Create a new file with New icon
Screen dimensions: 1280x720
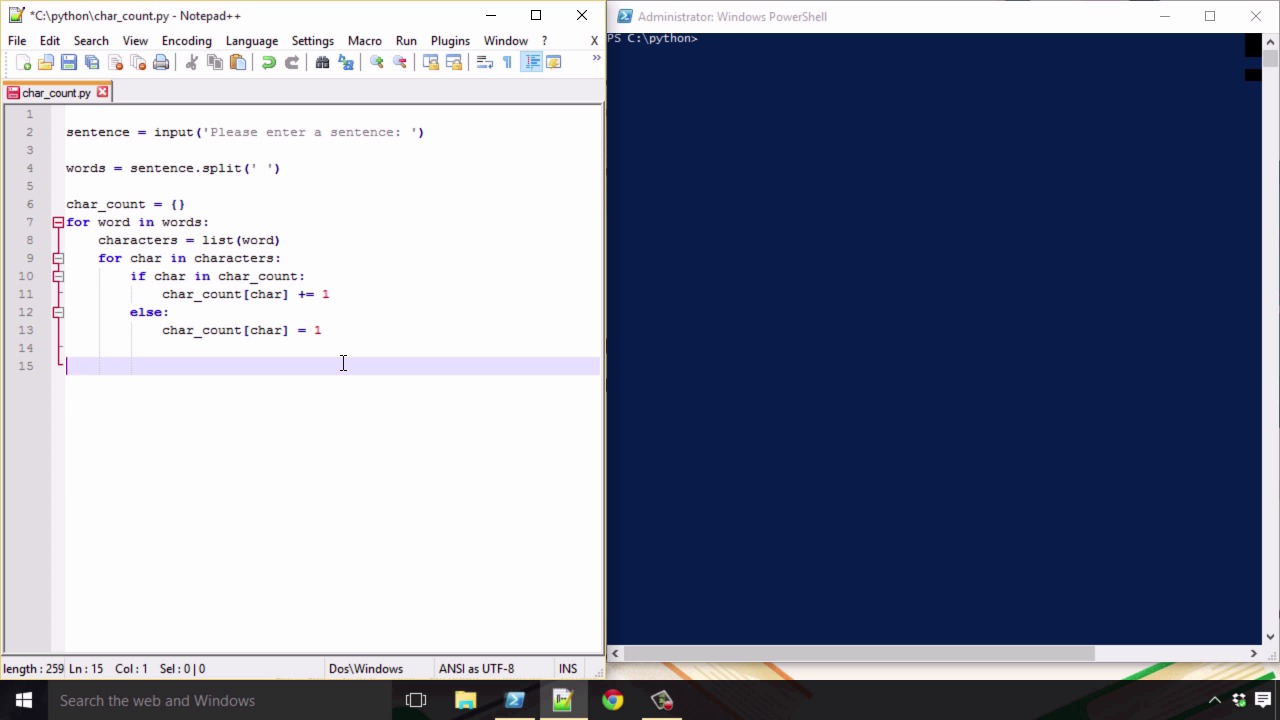click(24, 62)
